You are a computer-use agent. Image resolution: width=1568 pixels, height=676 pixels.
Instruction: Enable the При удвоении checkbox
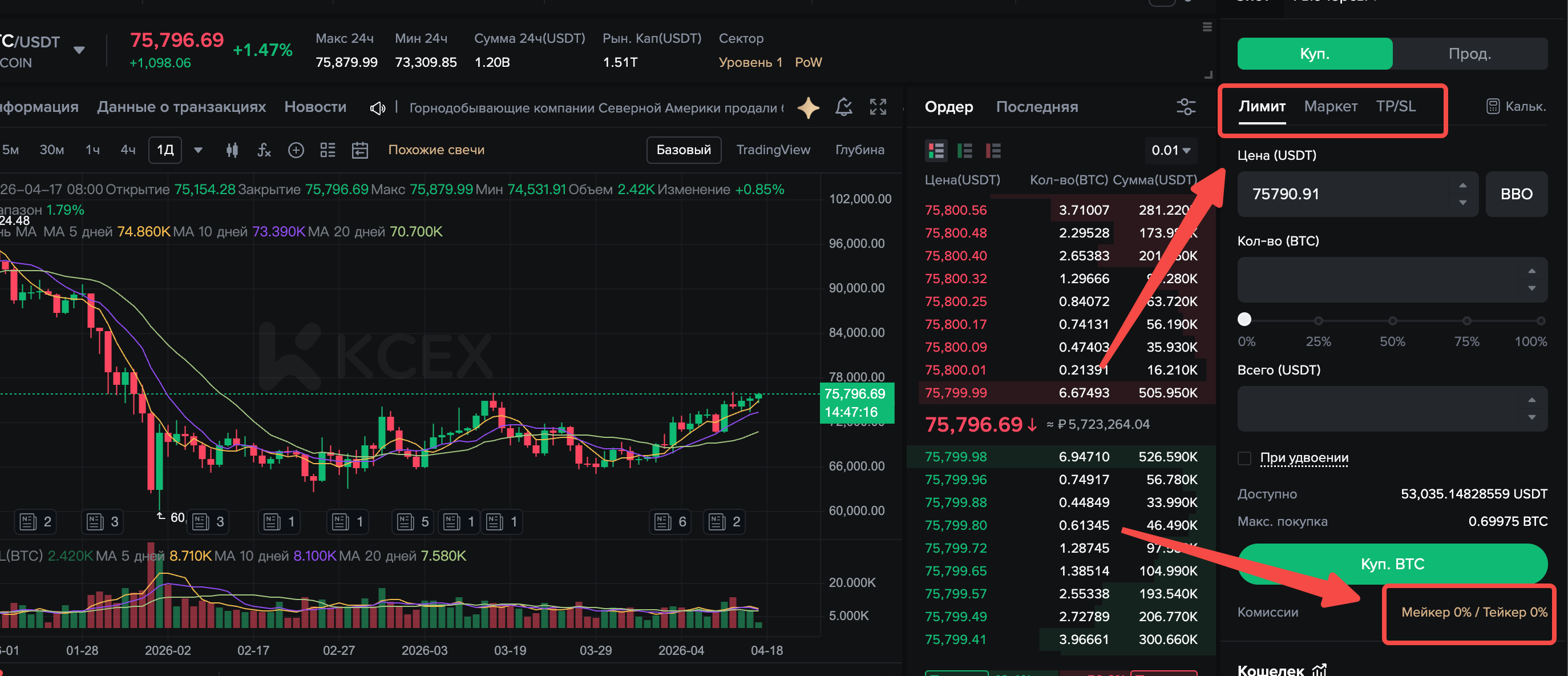1244,458
